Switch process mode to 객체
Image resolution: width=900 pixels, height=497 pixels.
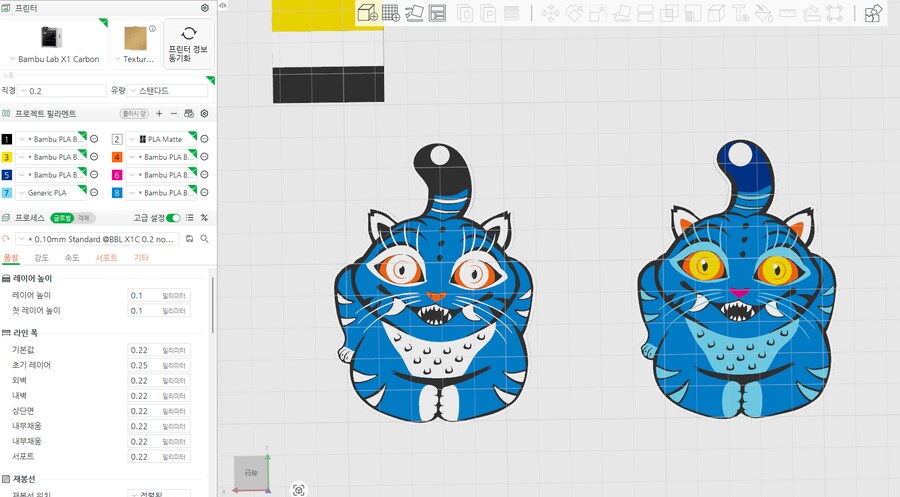84,218
